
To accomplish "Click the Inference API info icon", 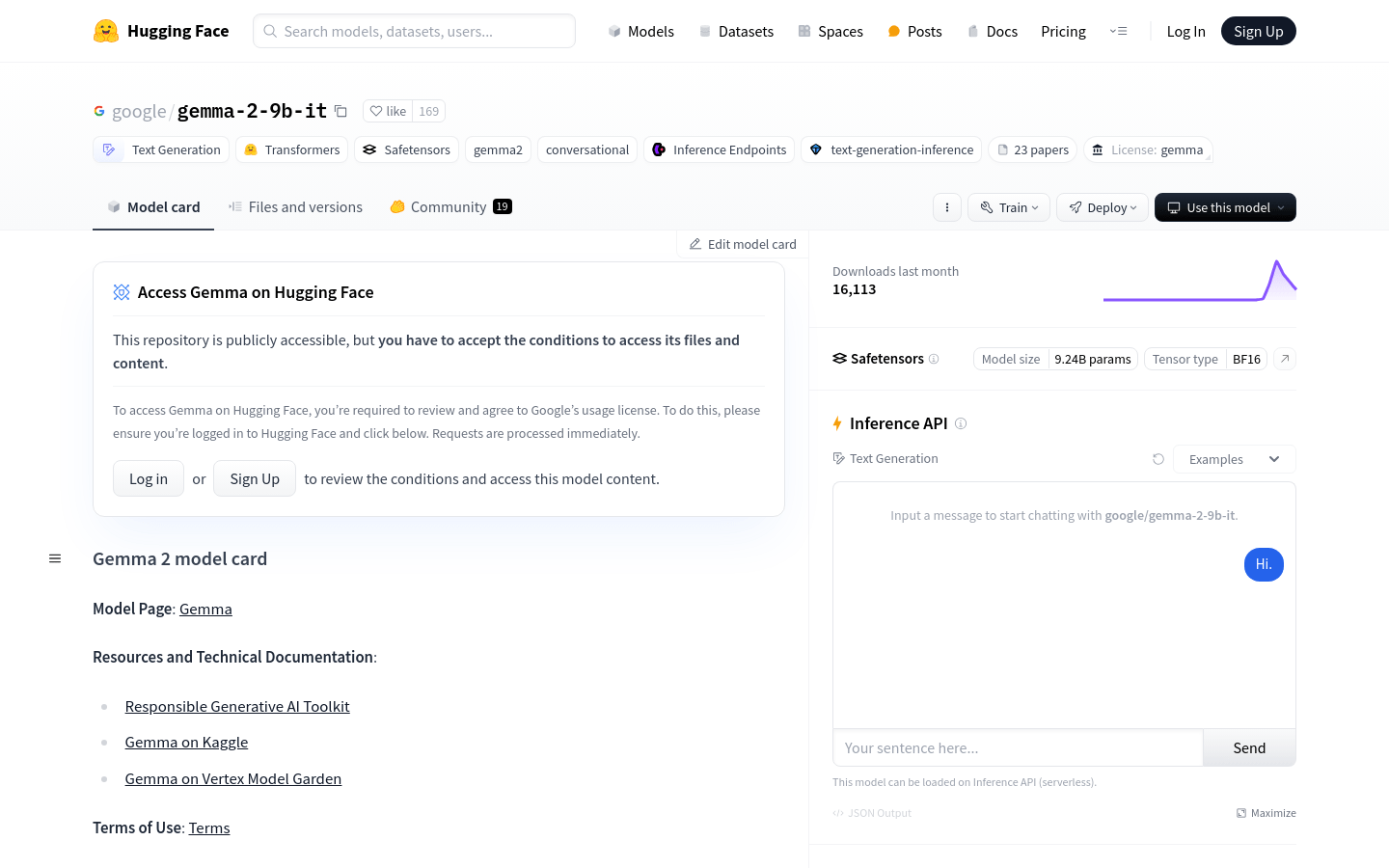I will (x=961, y=423).
